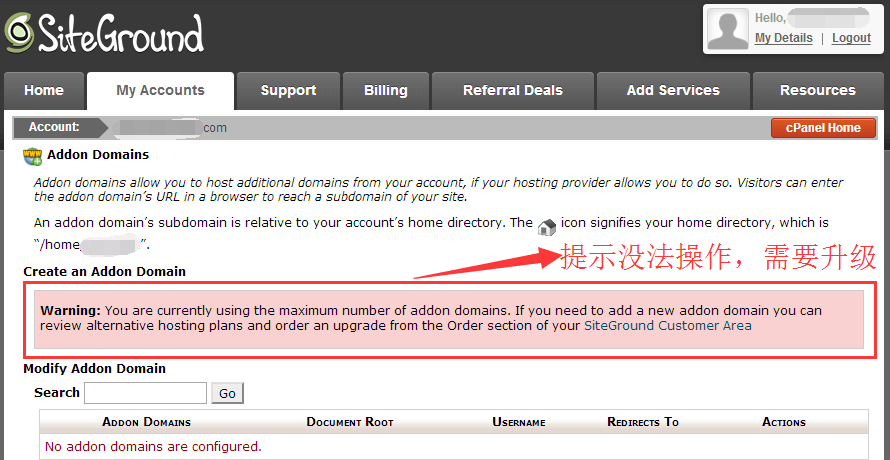Click the My Details link
Image resolution: width=890 pixels, height=460 pixels.
click(783, 38)
